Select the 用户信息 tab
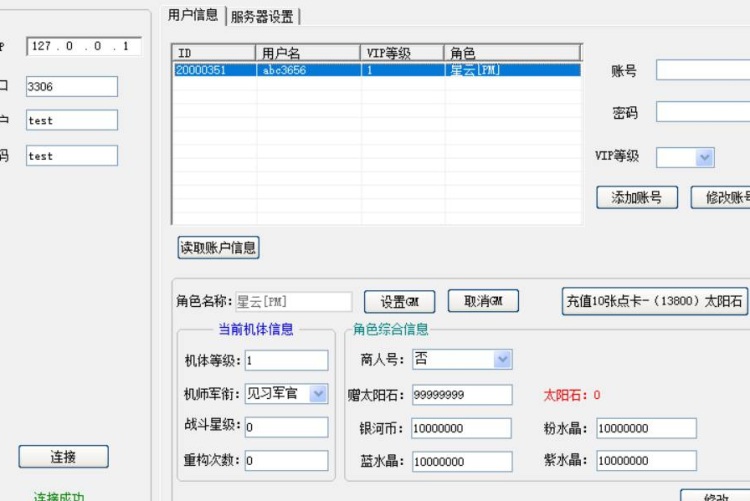The width and height of the screenshot is (750, 501). (x=192, y=15)
